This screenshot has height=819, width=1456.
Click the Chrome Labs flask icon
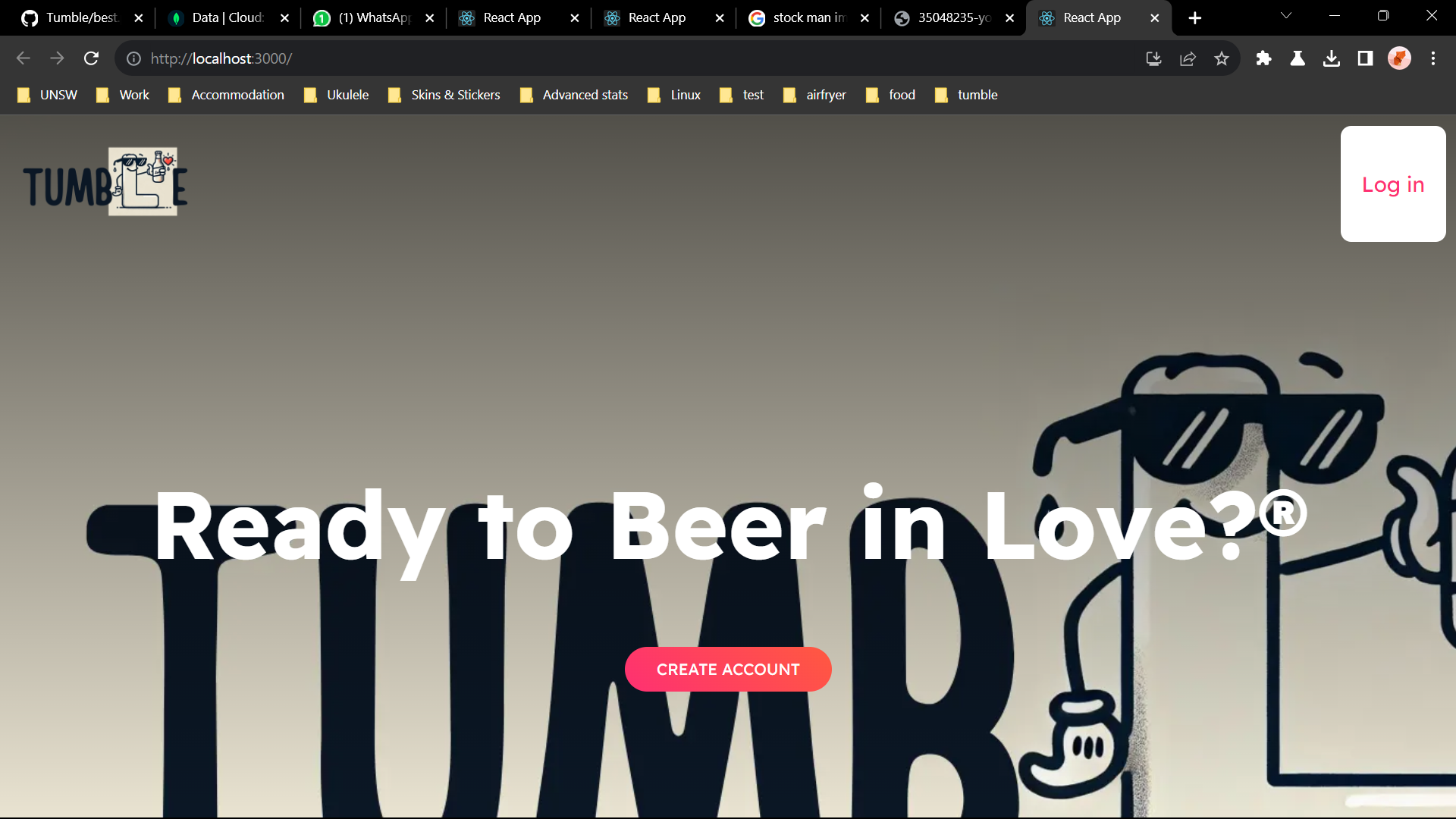tap(1298, 58)
